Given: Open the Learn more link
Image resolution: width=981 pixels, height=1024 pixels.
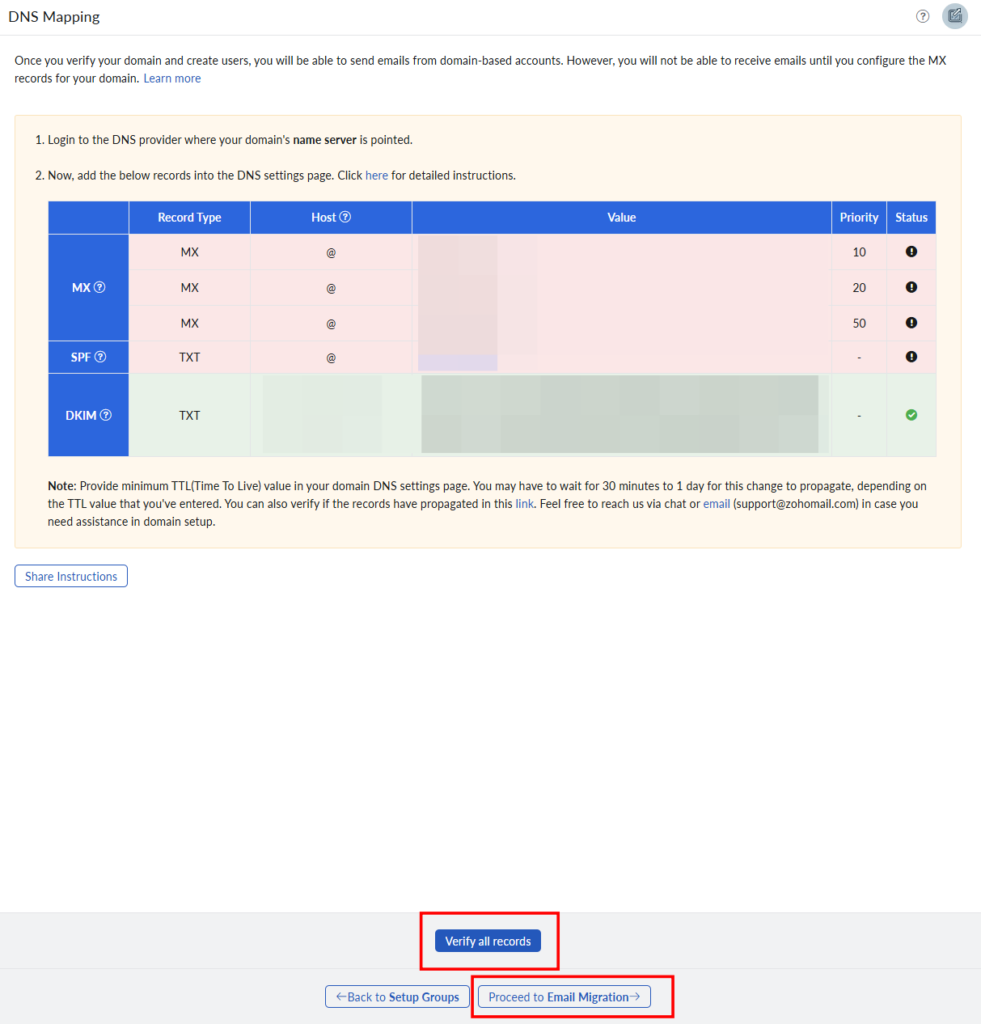Looking at the screenshot, I should coord(172,79).
